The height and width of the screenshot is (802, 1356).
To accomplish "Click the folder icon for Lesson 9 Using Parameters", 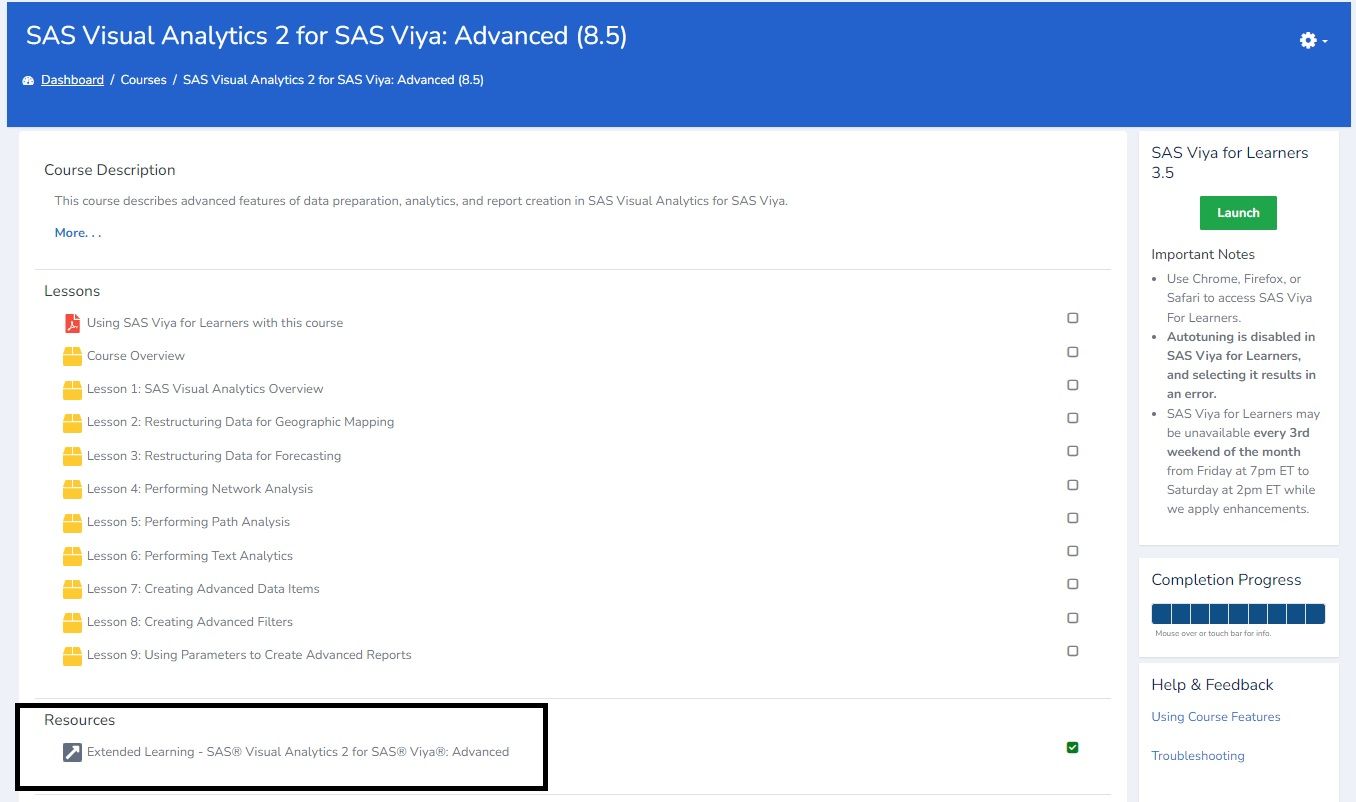I will pyautogui.click(x=72, y=655).
